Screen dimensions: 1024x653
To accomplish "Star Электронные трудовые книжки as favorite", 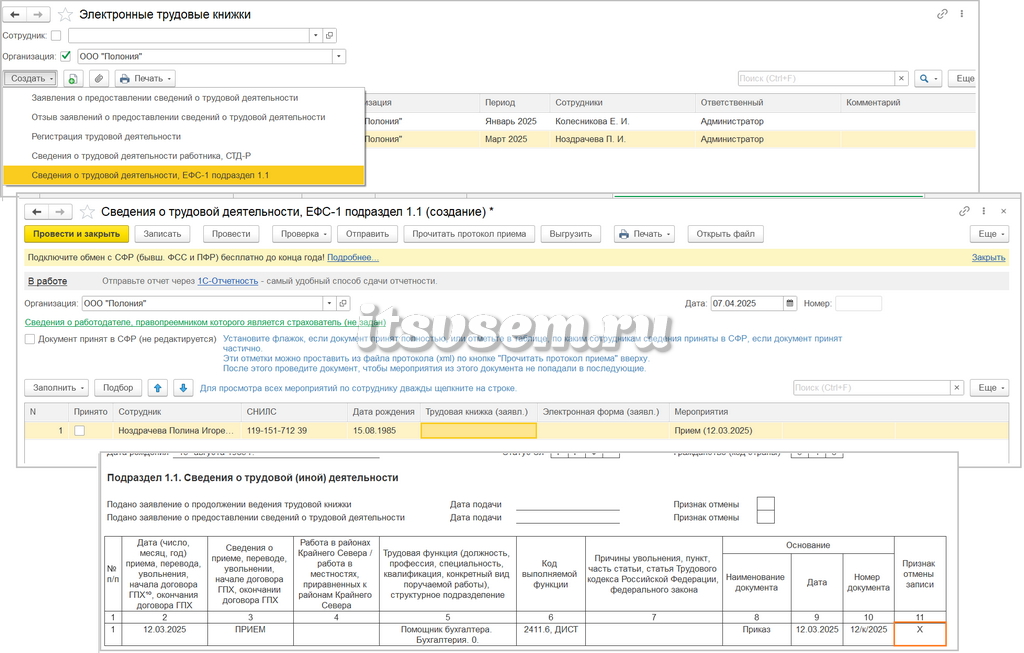I will [65, 14].
